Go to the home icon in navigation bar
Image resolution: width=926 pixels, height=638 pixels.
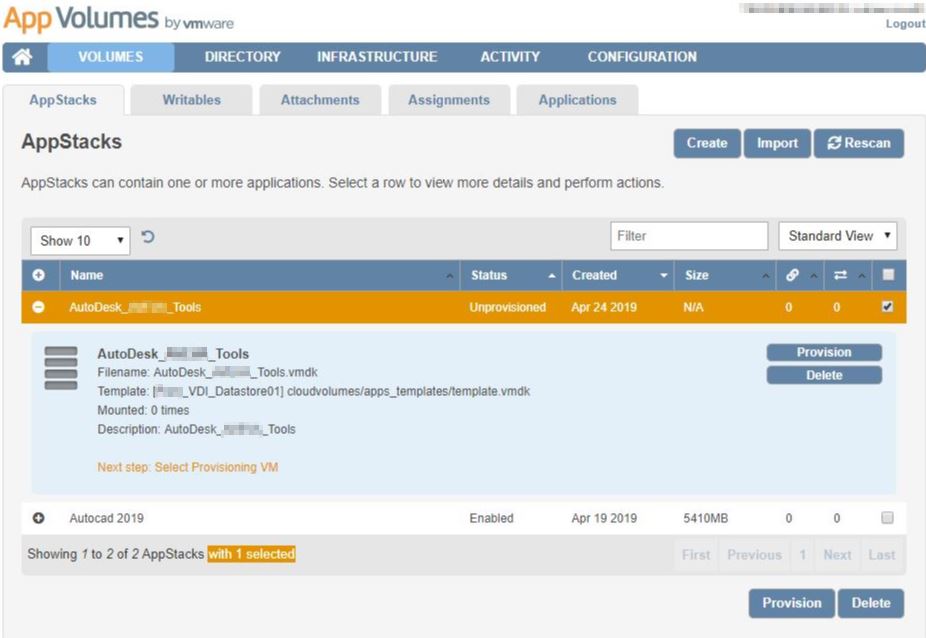22,57
